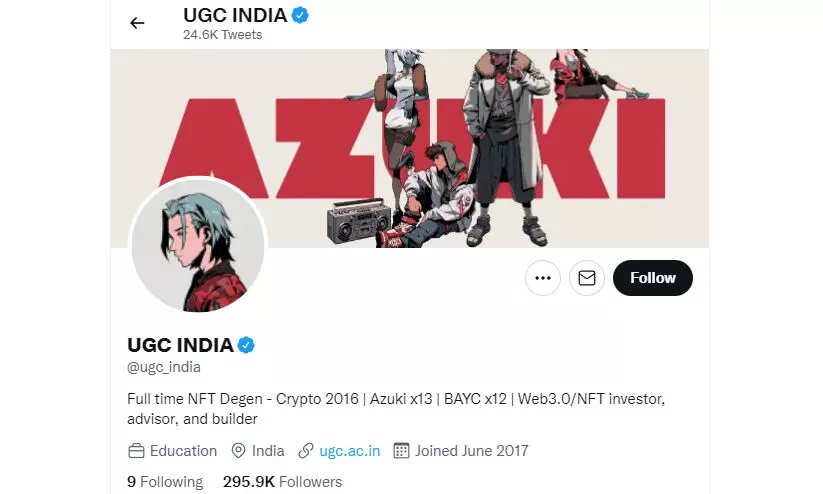
Task: View the 295.9K Followers list
Action: [x=282, y=482]
